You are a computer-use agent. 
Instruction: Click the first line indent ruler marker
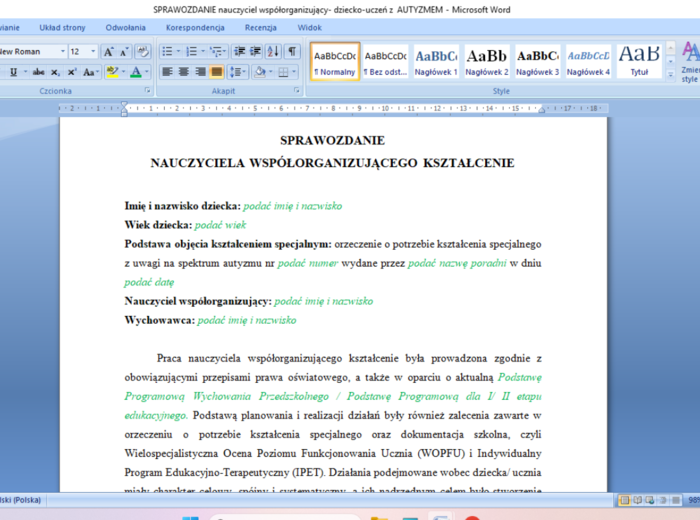(124, 105)
